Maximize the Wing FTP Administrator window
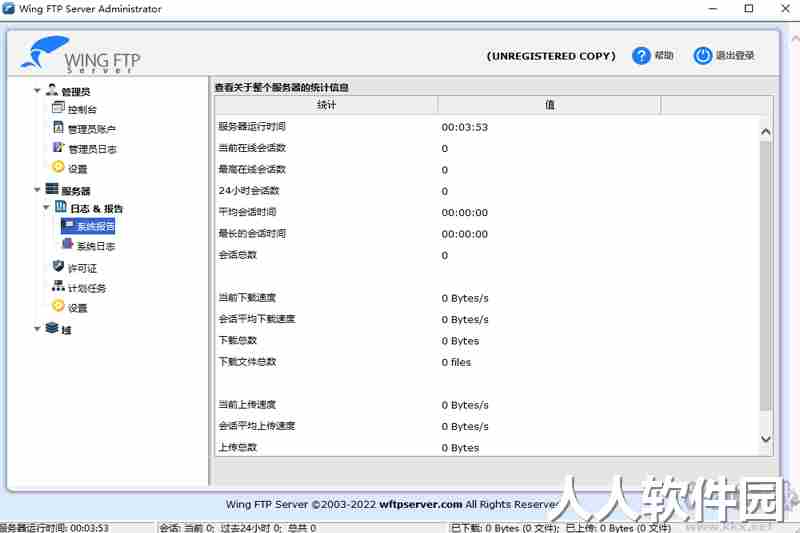This screenshot has width=800, height=533. point(748,8)
